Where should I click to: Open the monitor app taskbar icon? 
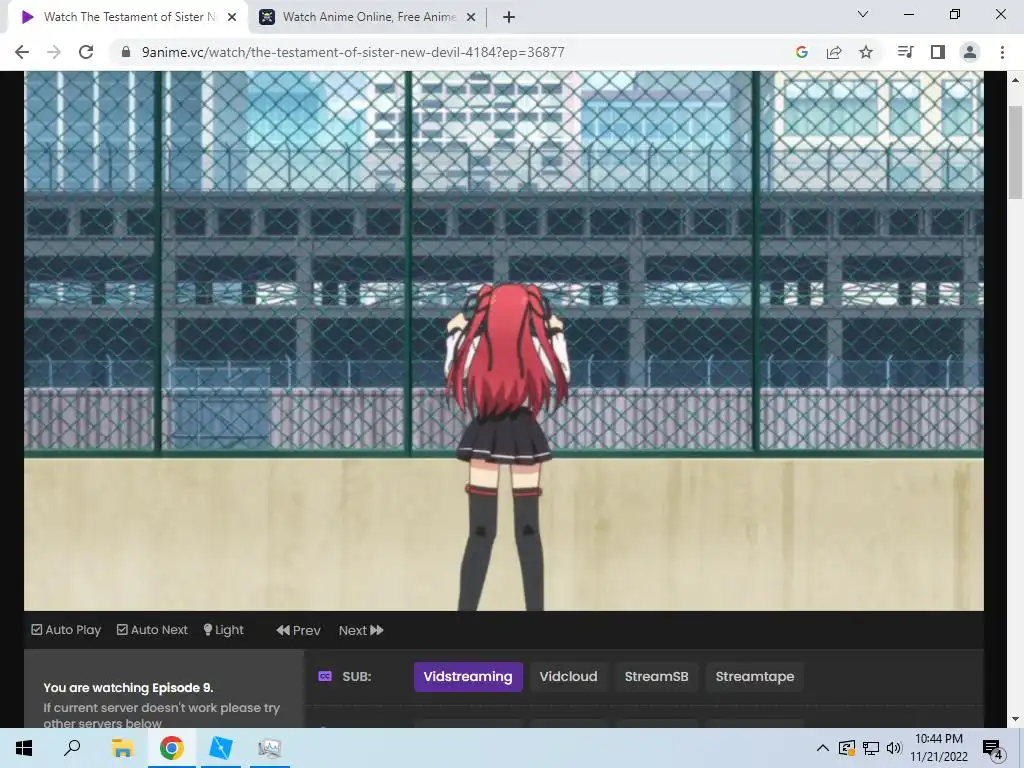pyautogui.click(x=269, y=748)
